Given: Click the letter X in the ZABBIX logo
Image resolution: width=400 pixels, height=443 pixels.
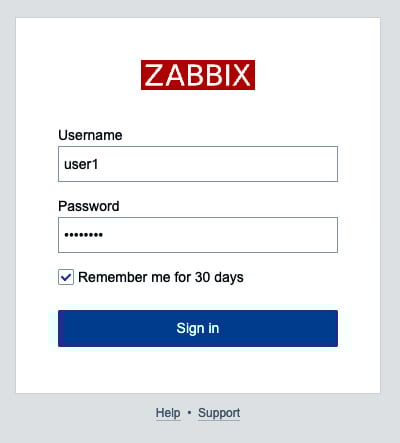Looking at the screenshot, I should [x=241, y=75].
